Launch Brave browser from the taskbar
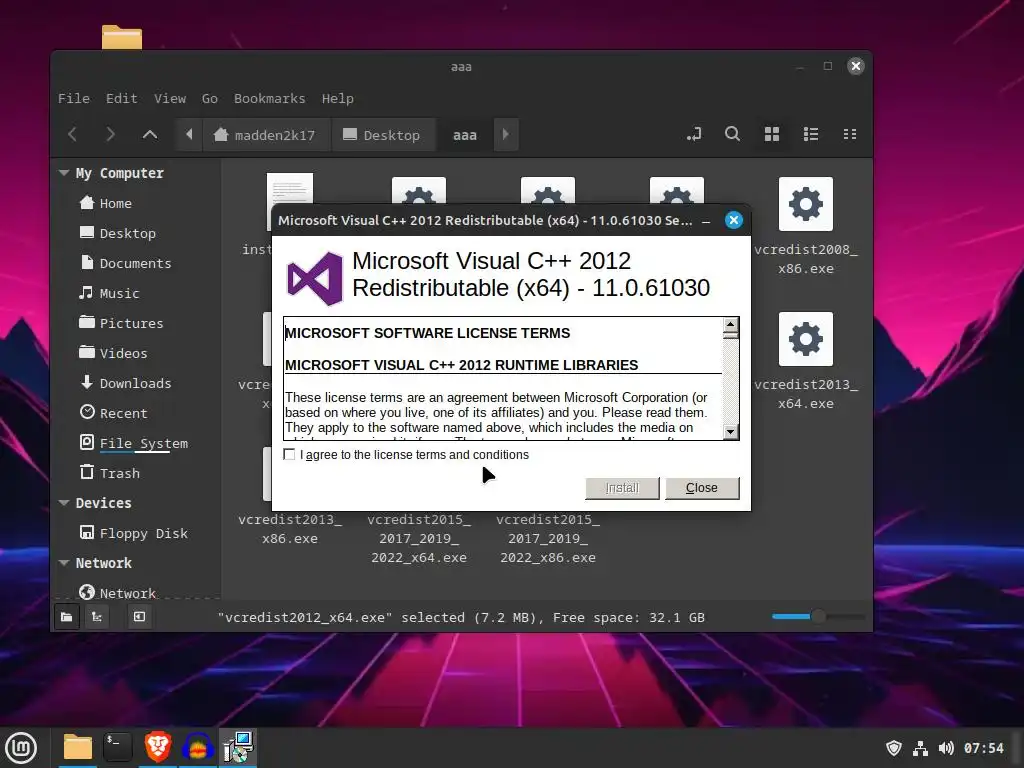 pos(157,748)
